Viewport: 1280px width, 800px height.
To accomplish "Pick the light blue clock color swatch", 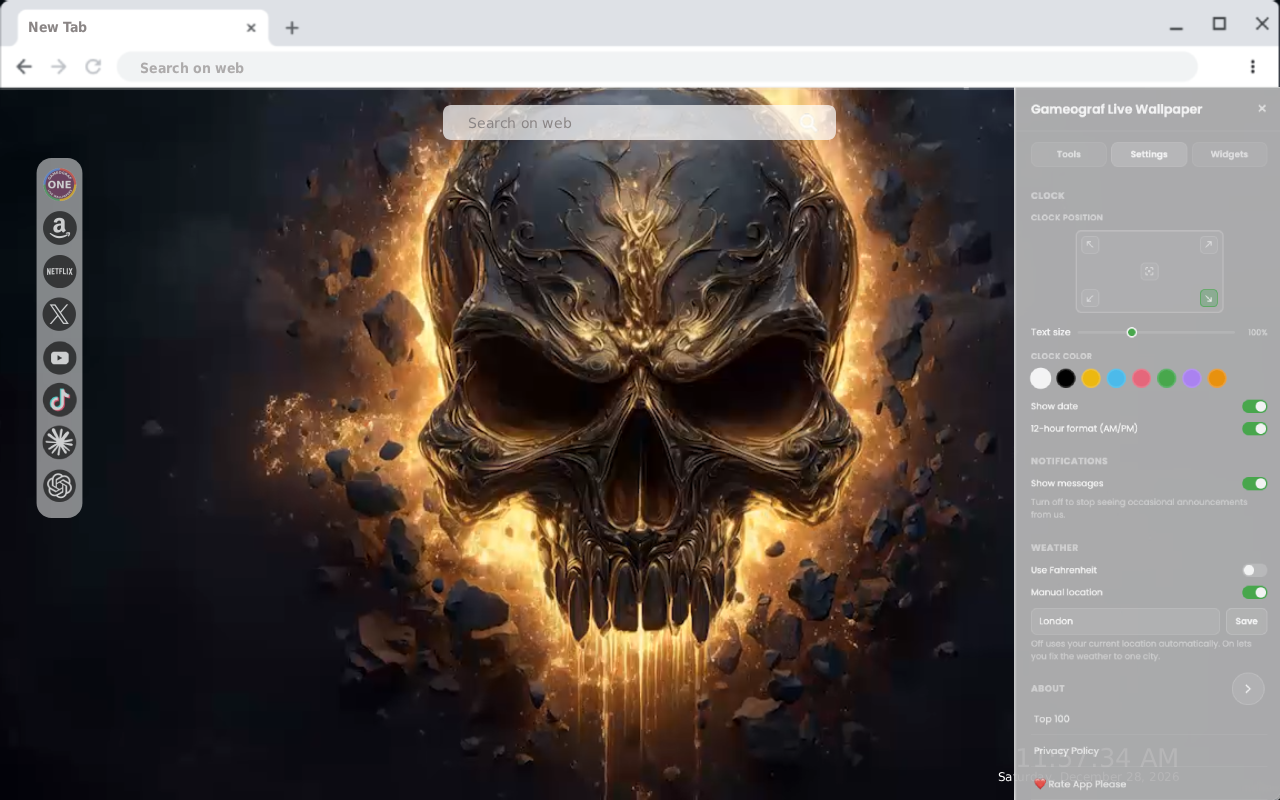I will coord(1116,378).
